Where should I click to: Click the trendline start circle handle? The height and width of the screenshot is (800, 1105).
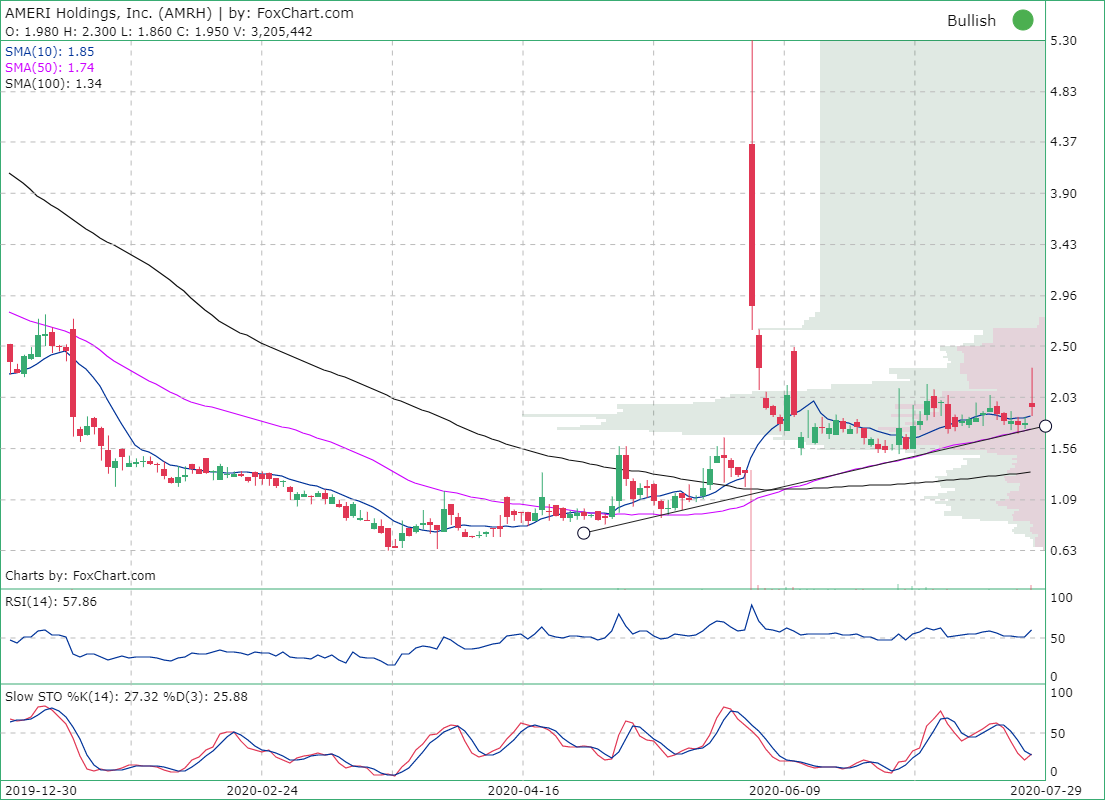pyautogui.click(x=584, y=534)
